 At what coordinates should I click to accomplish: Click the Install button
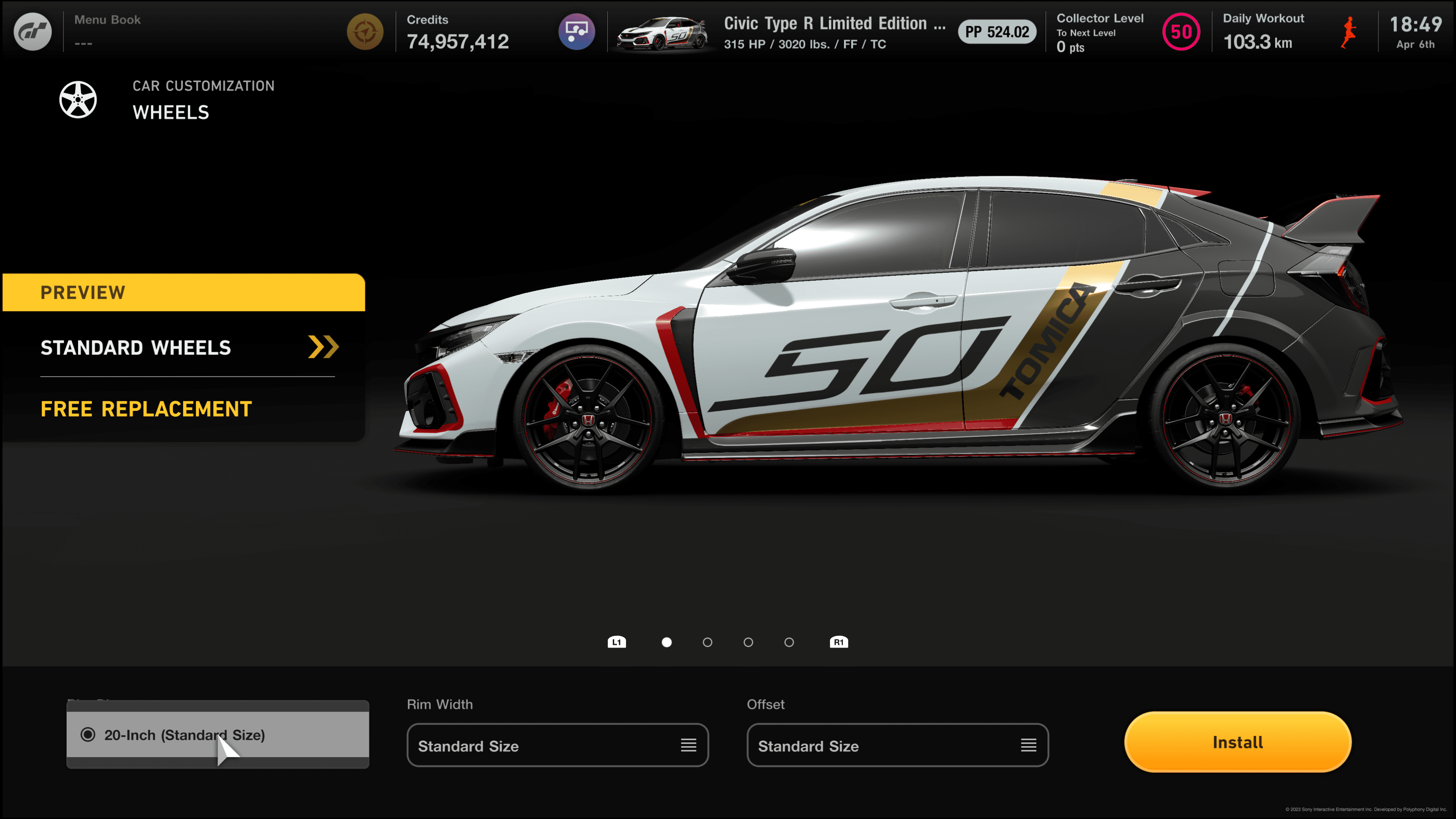pyautogui.click(x=1238, y=742)
